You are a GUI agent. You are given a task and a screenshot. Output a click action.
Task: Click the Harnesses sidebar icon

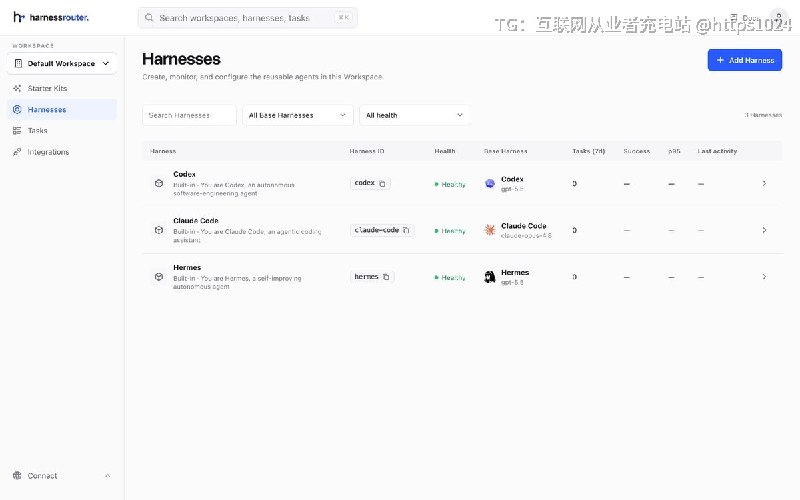(x=17, y=109)
